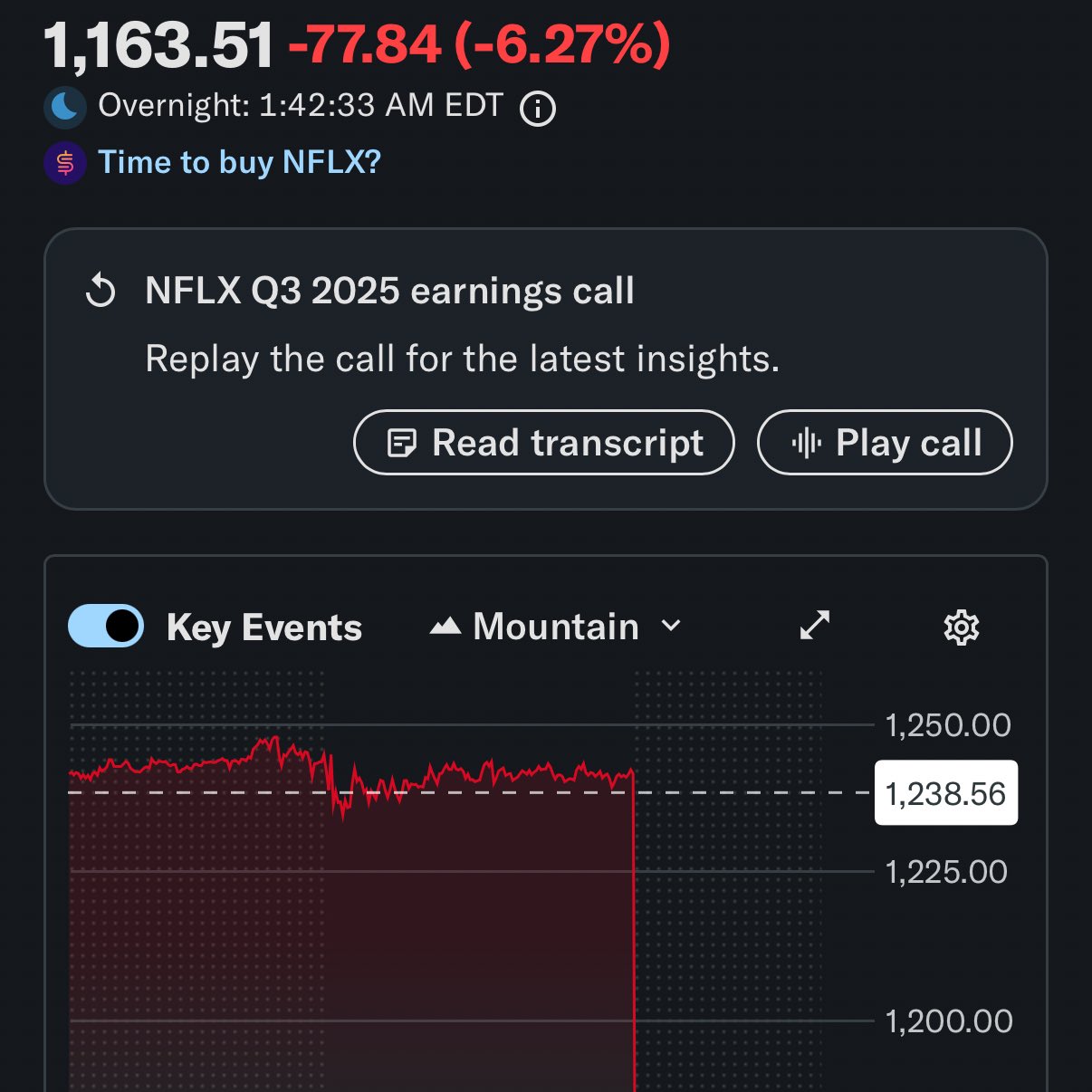The height and width of the screenshot is (1092, 1092).
Task: Click the overnight moon icon
Action: coord(65,107)
